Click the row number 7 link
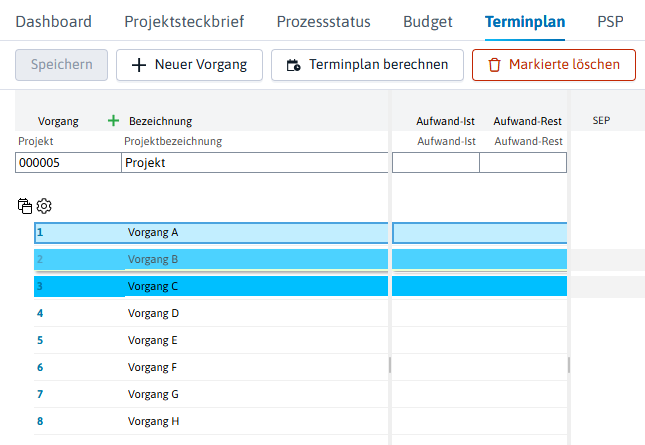Screen dimensions: 645x445 [40, 394]
